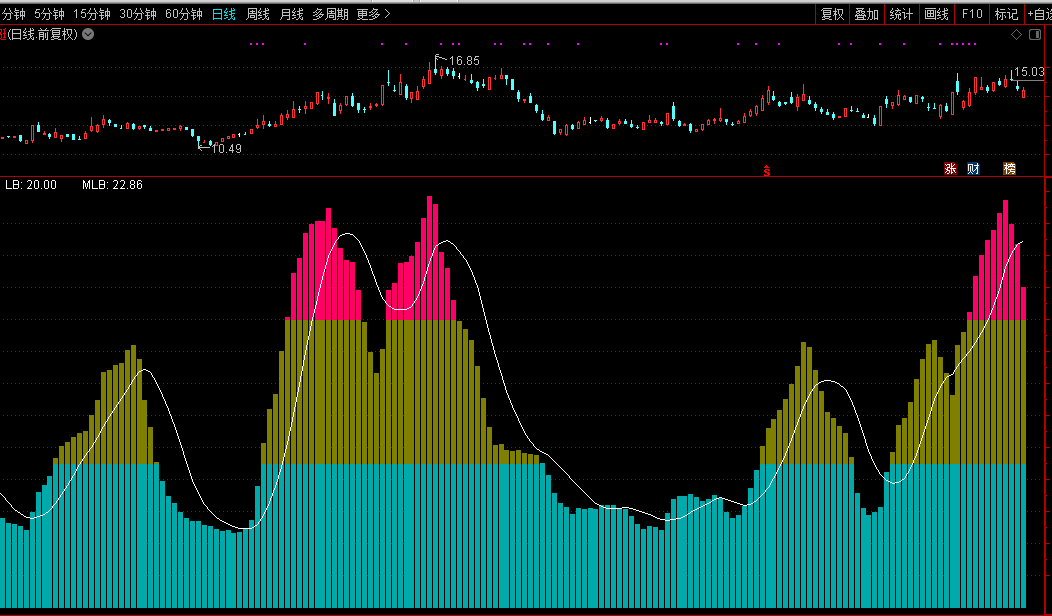Click the red 涨 marker icon

click(x=950, y=168)
